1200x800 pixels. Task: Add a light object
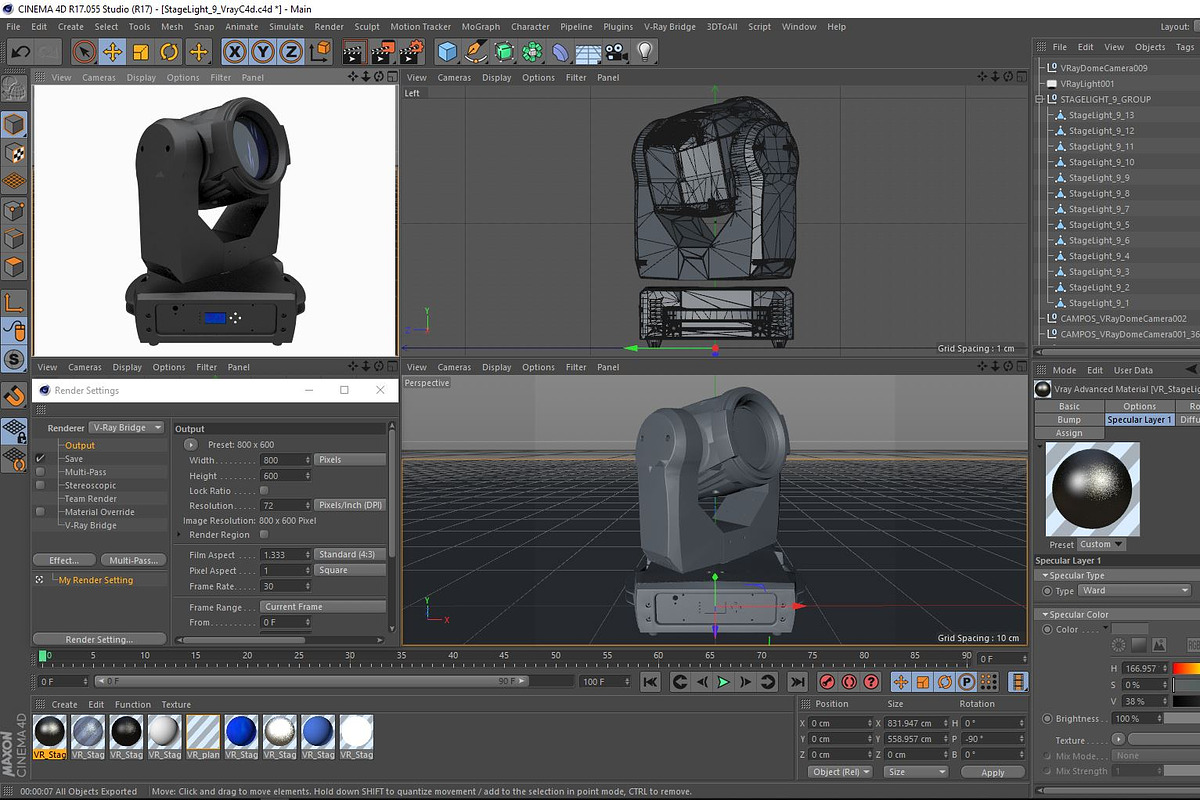pyautogui.click(x=645, y=52)
